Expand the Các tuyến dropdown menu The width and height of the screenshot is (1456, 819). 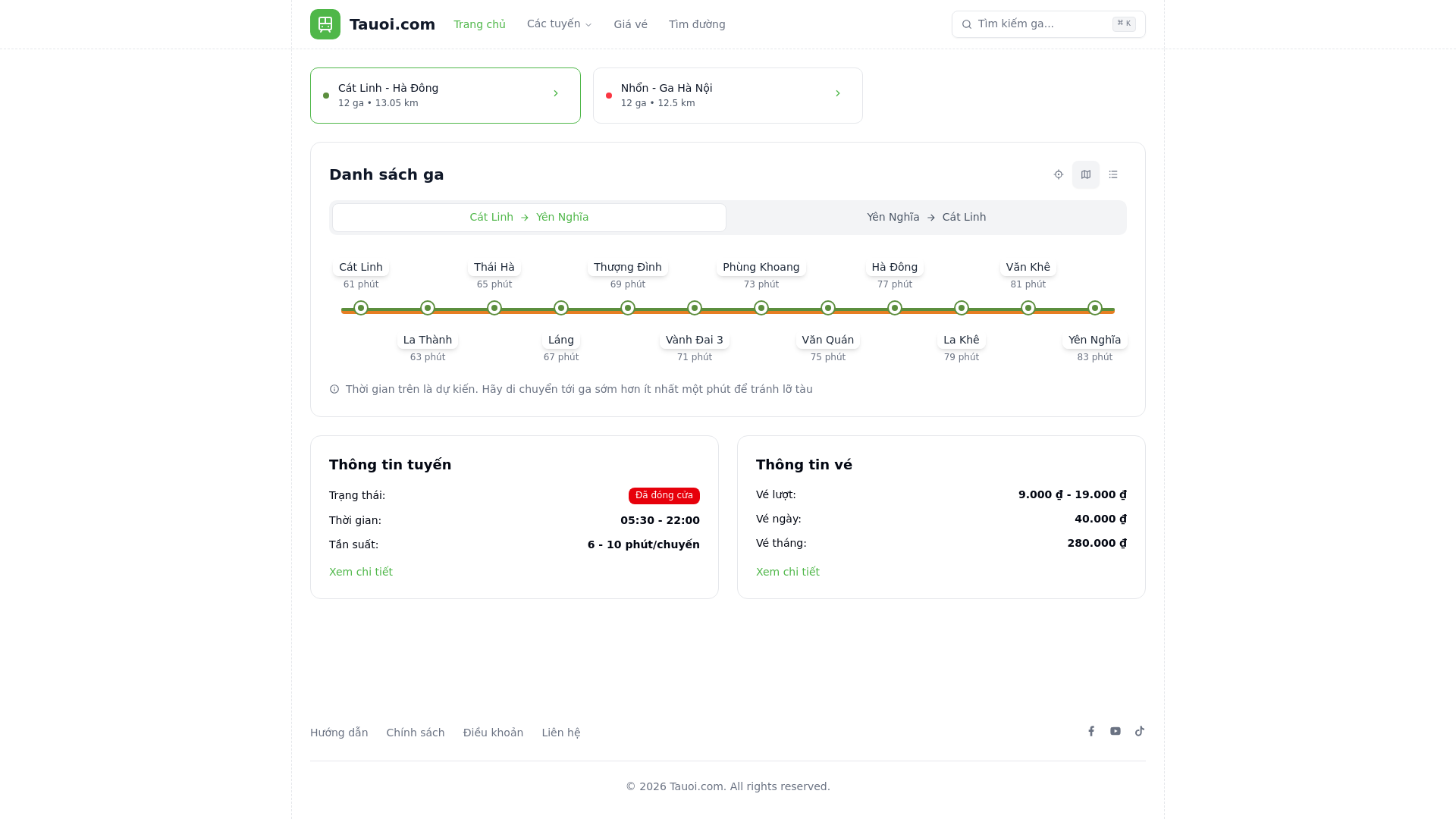560,24
